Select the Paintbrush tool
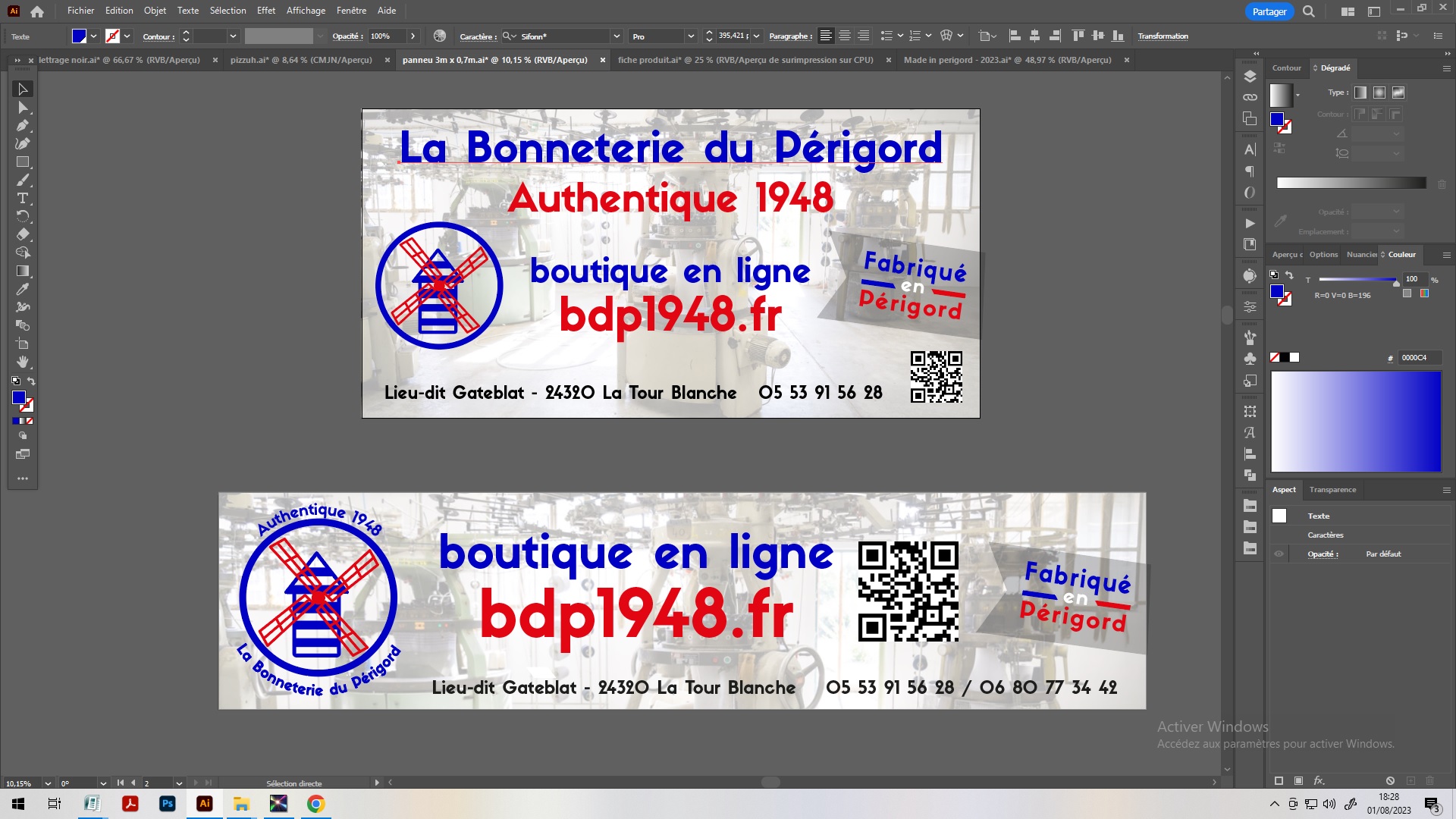This screenshot has height=819, width=1456. coord(23,180)
